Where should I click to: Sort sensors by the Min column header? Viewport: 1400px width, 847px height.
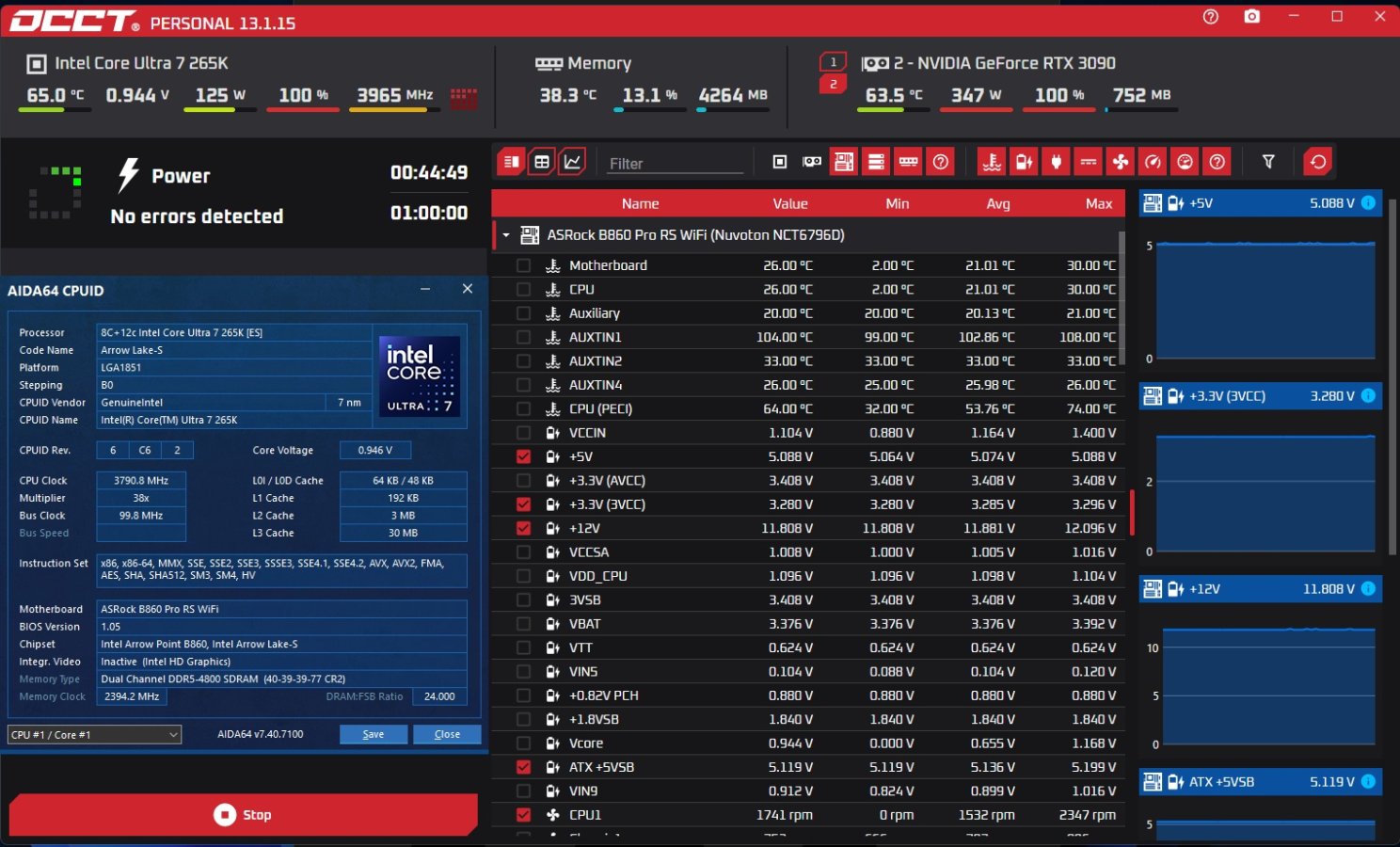pyautogui.click(x=898, y=203)
